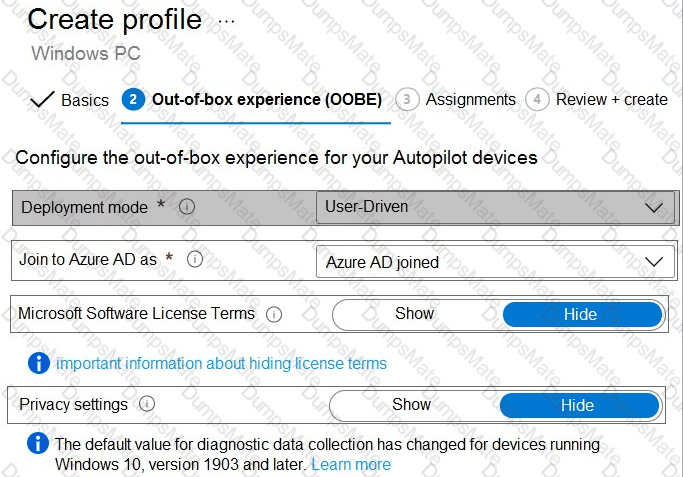
Task: Click the Privacy settings label
Action: point(74,404)
